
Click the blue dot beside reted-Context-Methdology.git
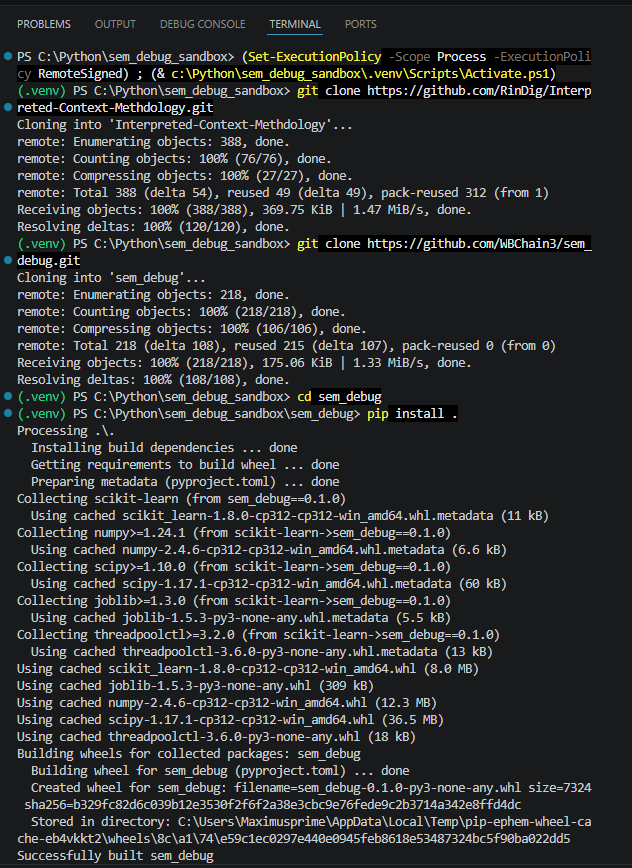8,107
